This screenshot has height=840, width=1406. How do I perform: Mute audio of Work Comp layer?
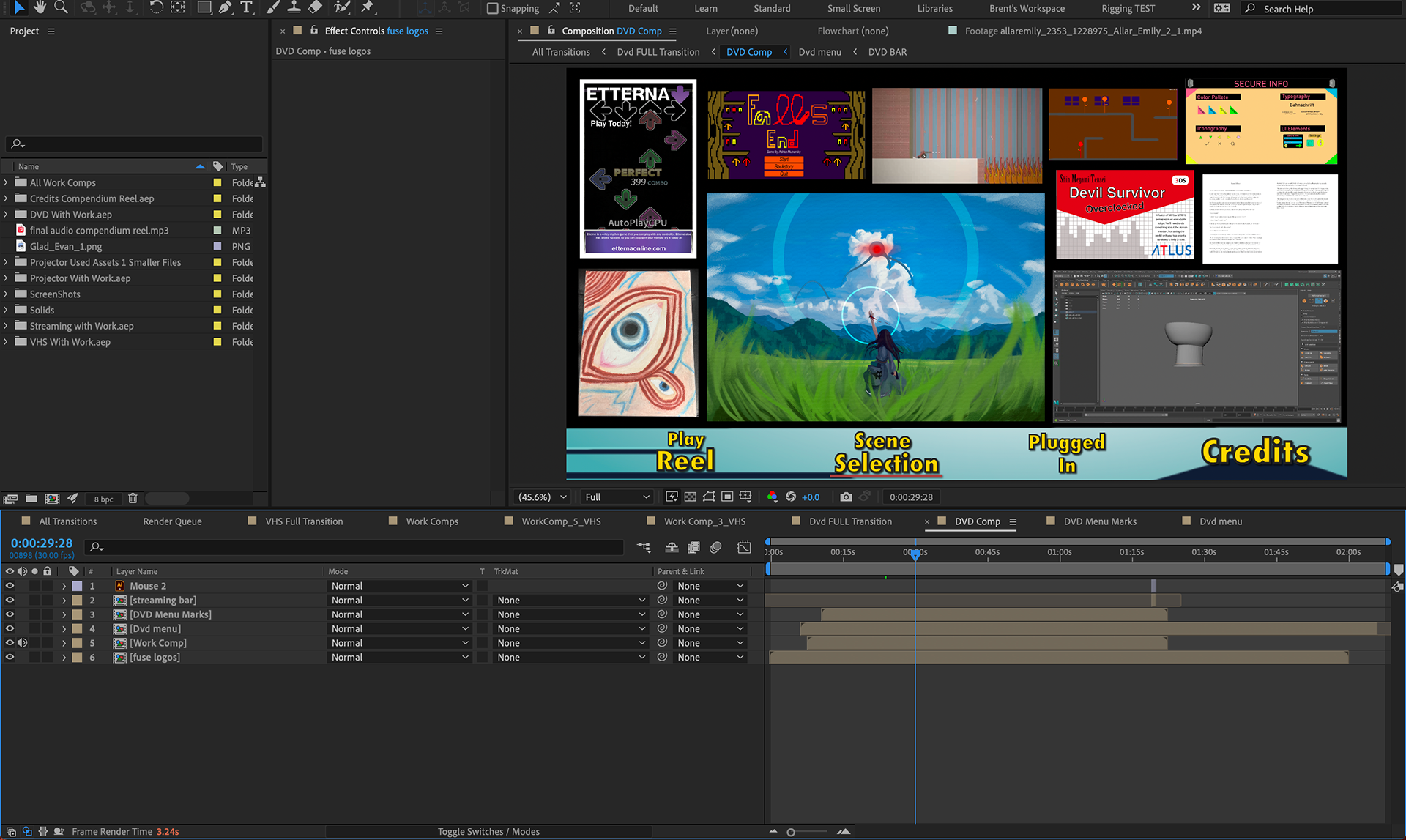(x=23, y=643)
